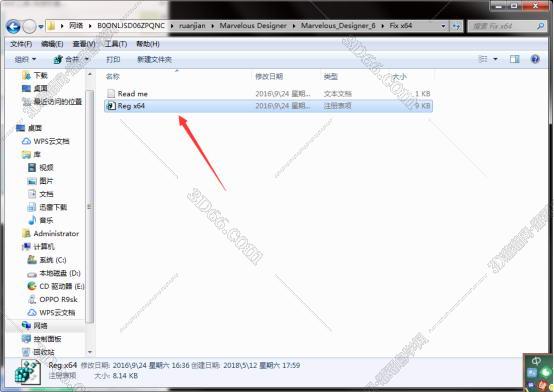Select 网络 in the navigation pane
Screen dimensions: 554x392
click(40, 326)
